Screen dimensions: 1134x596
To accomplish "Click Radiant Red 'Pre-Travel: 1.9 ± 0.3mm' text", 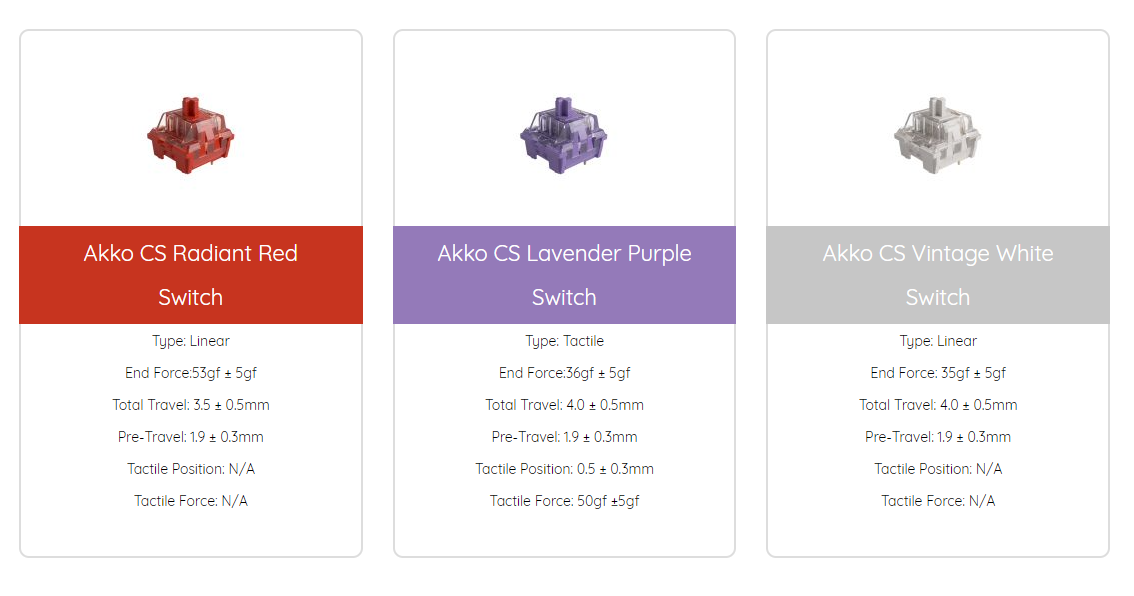I will click(191, 437).
